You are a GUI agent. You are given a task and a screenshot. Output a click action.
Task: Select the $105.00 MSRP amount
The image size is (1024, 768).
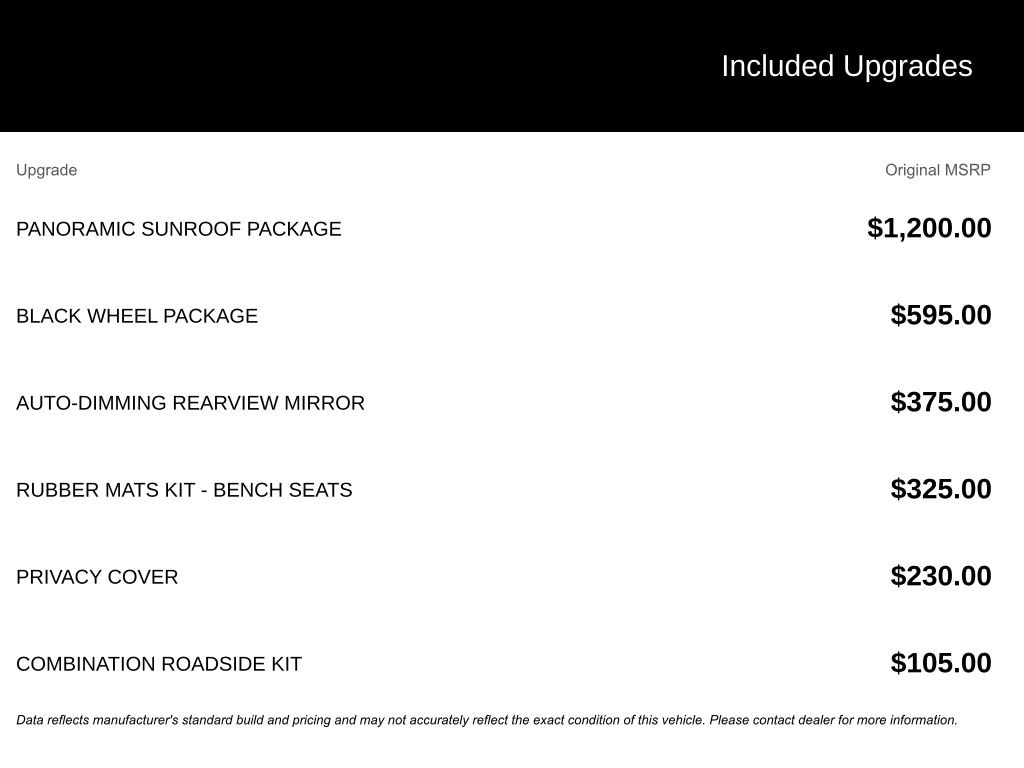[x=941, y=663]
